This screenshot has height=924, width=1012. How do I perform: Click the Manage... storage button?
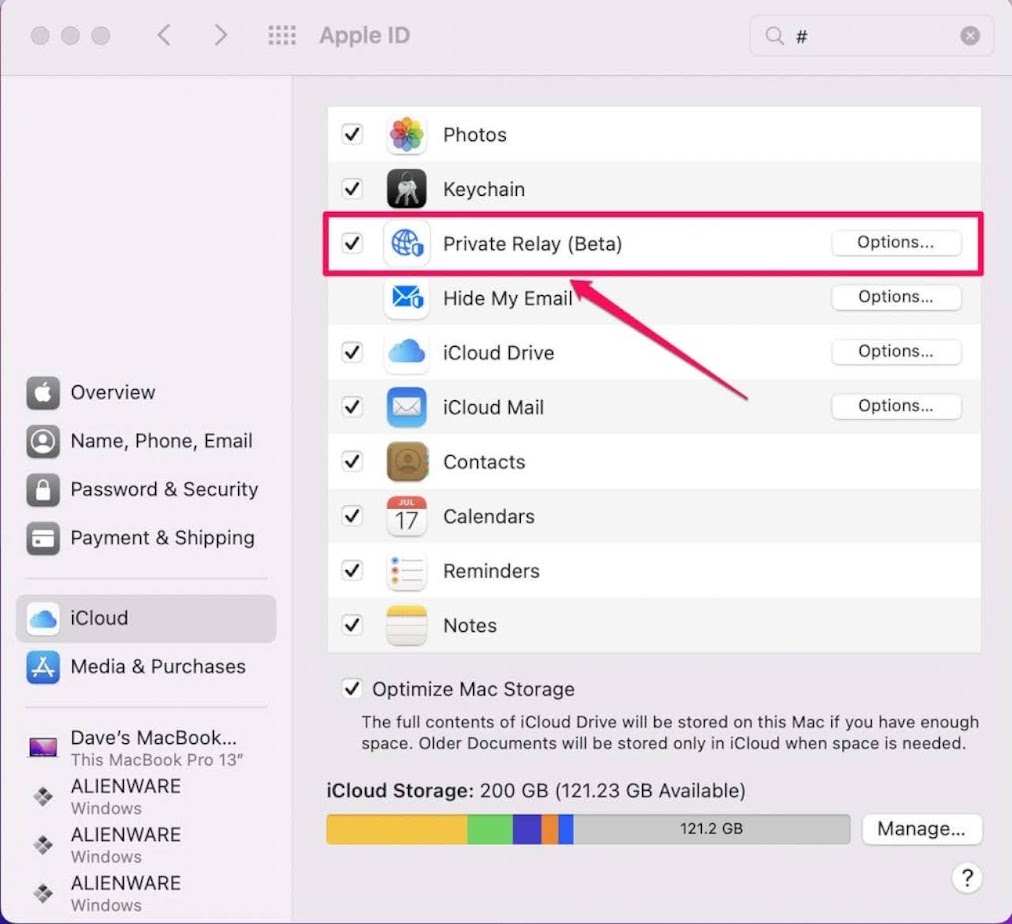tap(922, 829)
